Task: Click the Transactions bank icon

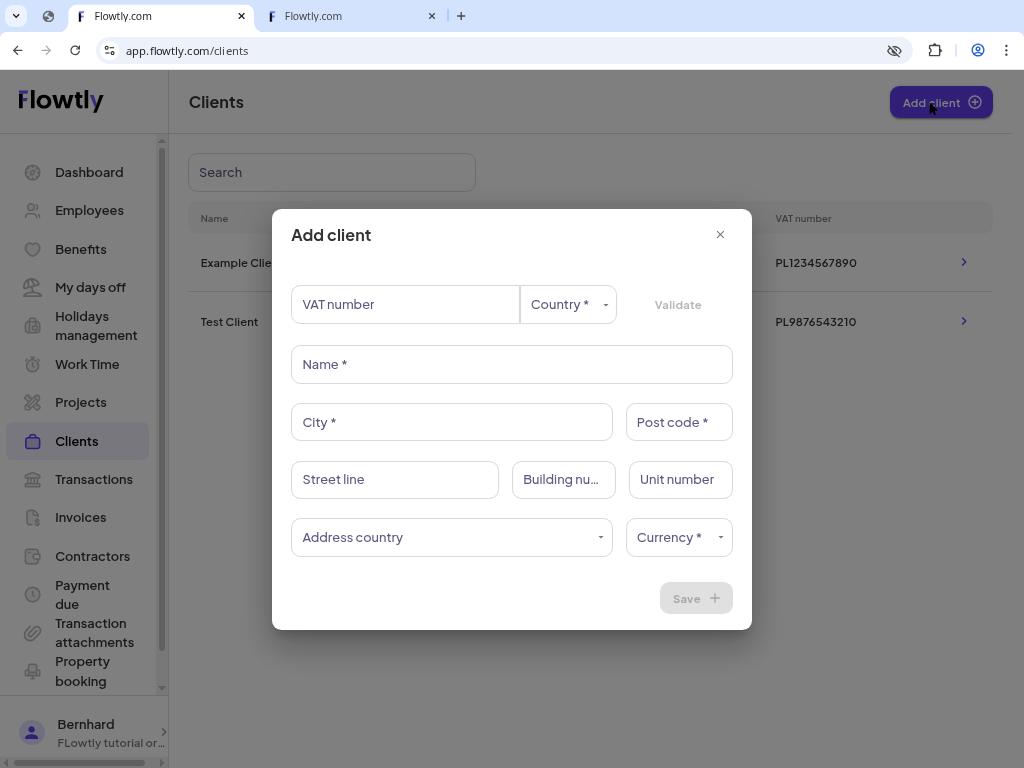Action: [32, 479]
